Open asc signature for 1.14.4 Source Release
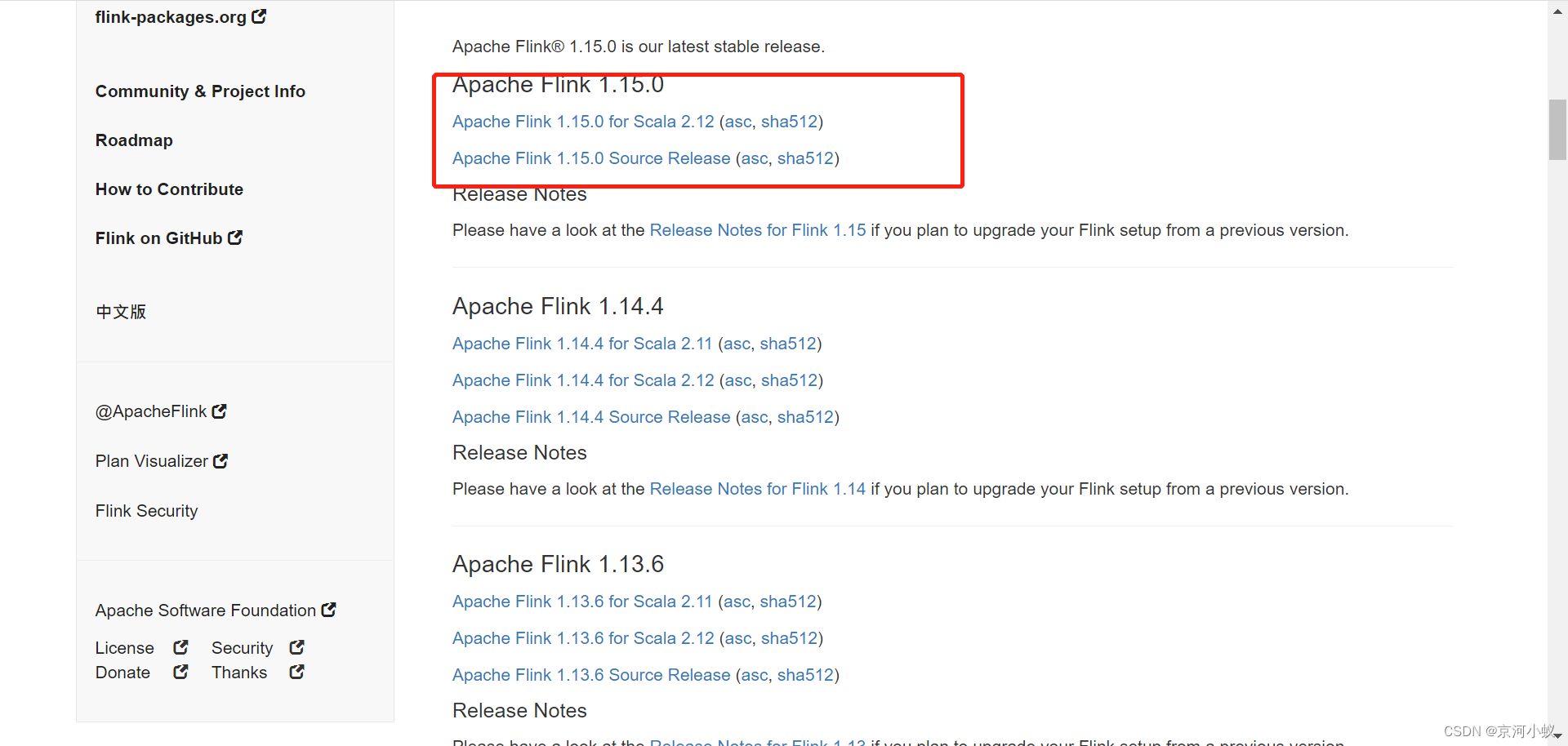This screenshot has width=1568, height=746. coord(755,417)
